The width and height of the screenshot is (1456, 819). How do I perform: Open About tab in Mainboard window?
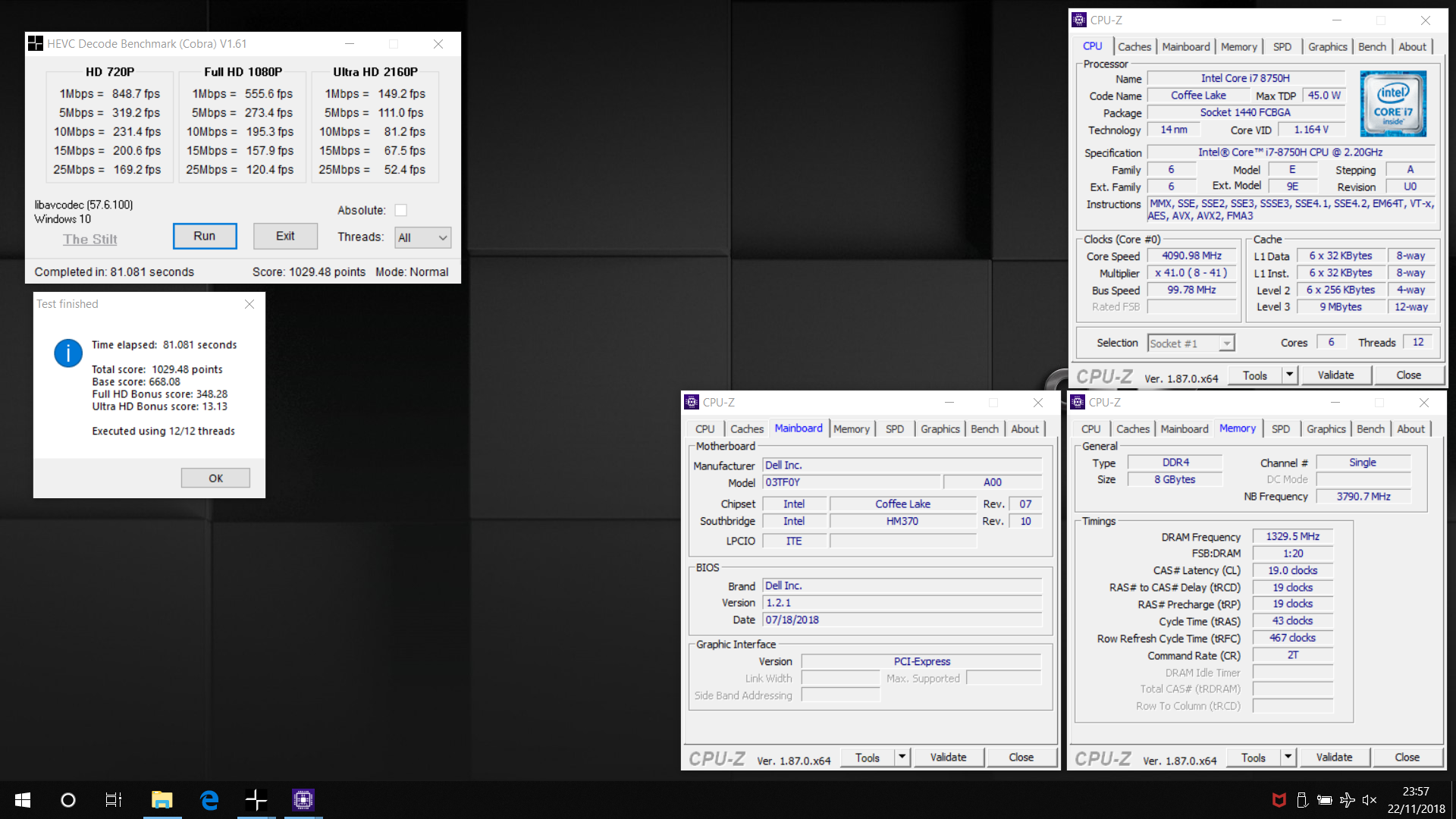(x=1025, y=429)
